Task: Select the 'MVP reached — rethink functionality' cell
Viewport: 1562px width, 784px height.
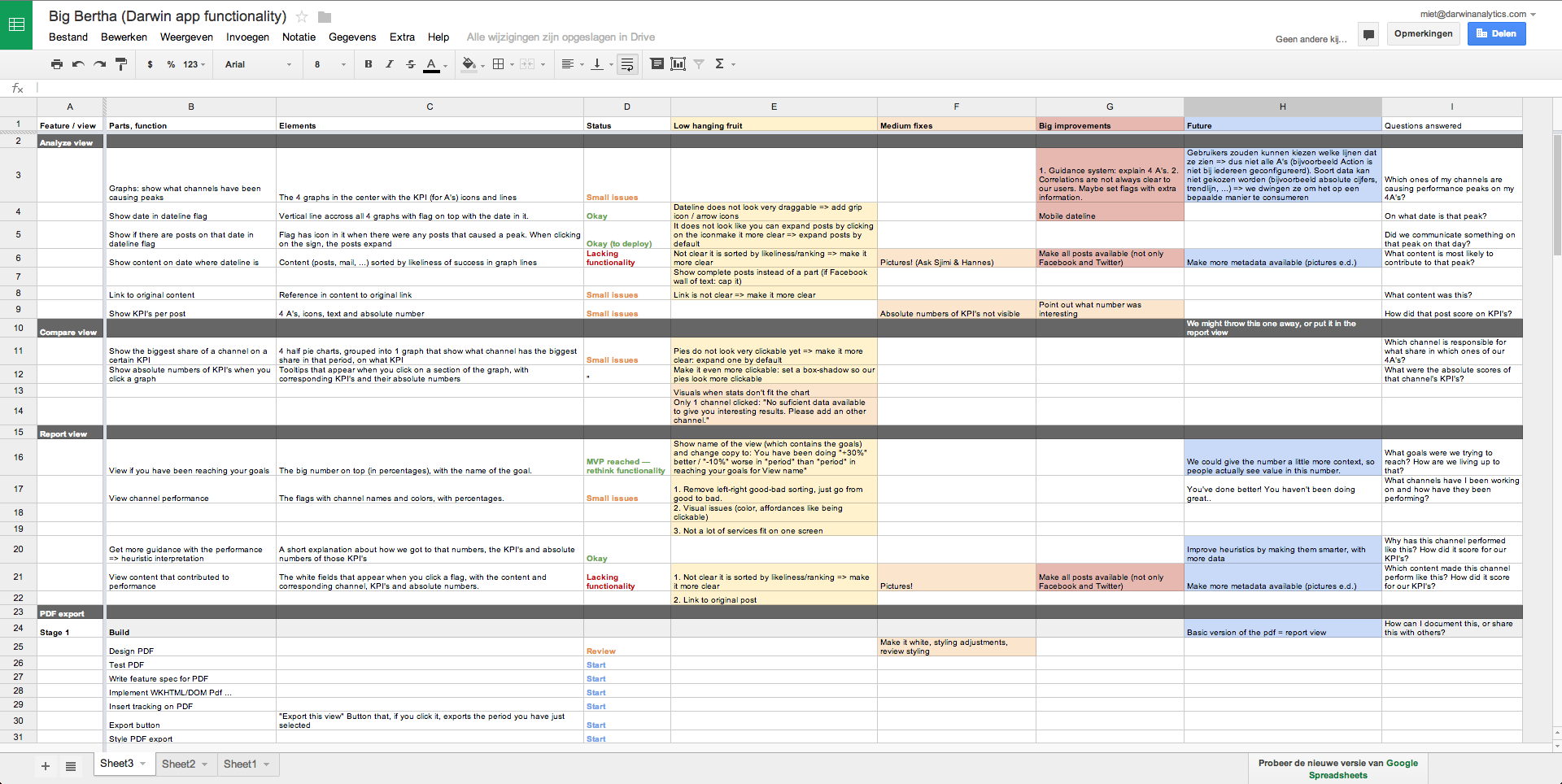Action: (626, 456)
